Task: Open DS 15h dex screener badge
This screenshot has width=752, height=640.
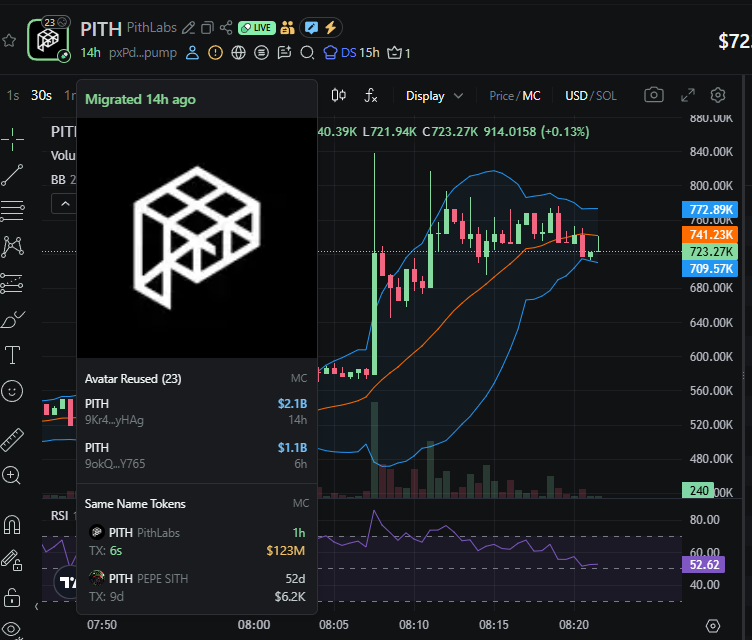Action: pos(351,53)
